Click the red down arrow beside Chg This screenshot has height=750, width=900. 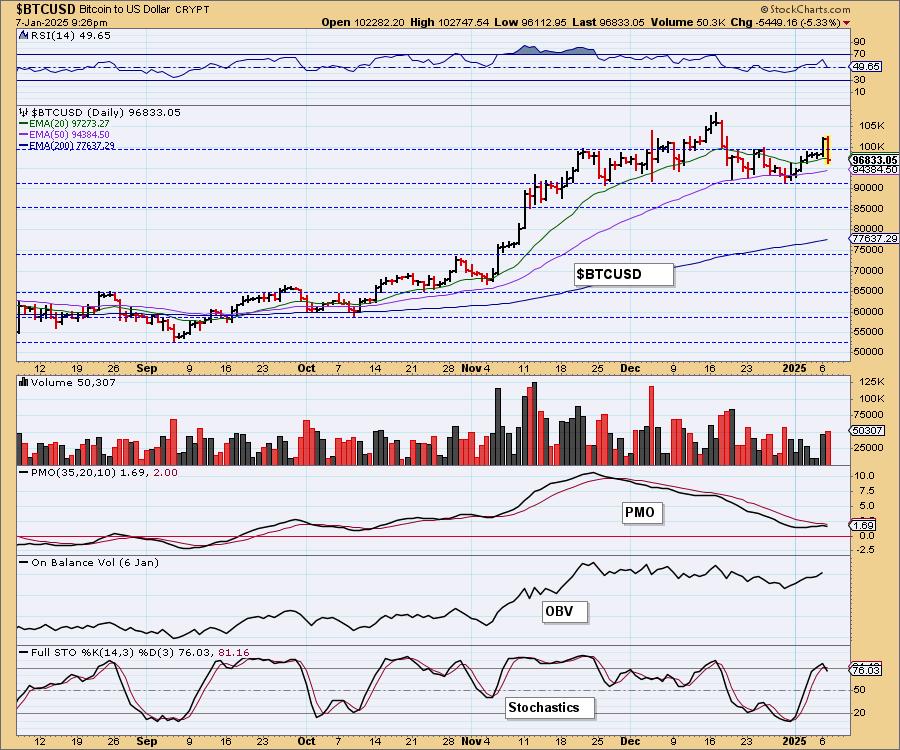[847, 23]
